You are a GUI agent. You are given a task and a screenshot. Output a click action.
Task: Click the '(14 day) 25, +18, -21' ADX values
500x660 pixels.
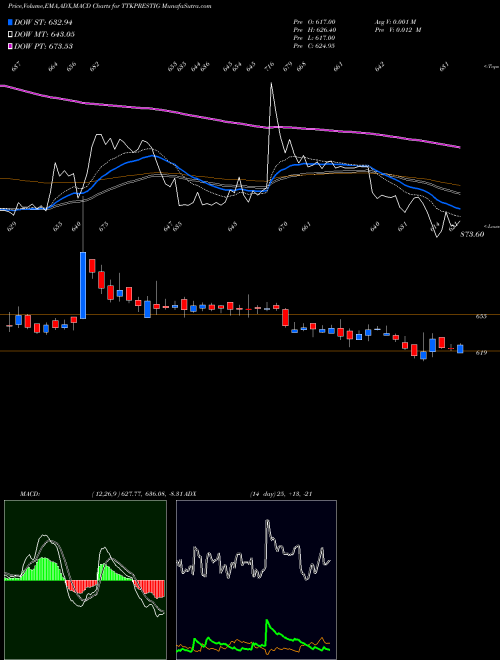click(281, 494)
